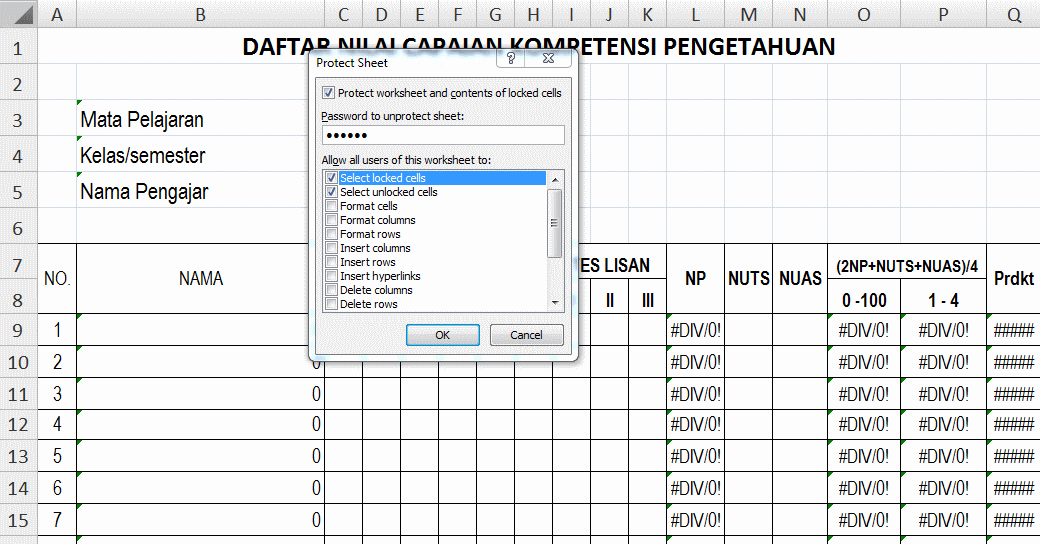Viewport: 1040px width, 544px height.
Task: Click the number 5 cell in NO. column
Action: click(57, 456)
